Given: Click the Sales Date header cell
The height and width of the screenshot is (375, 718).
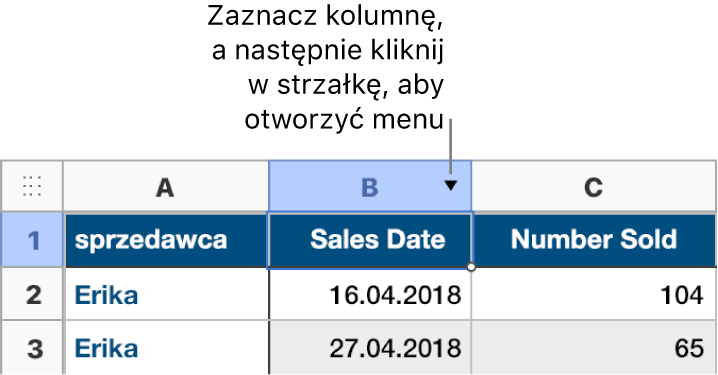Looking at the screenshot, I should pos(370,240).
